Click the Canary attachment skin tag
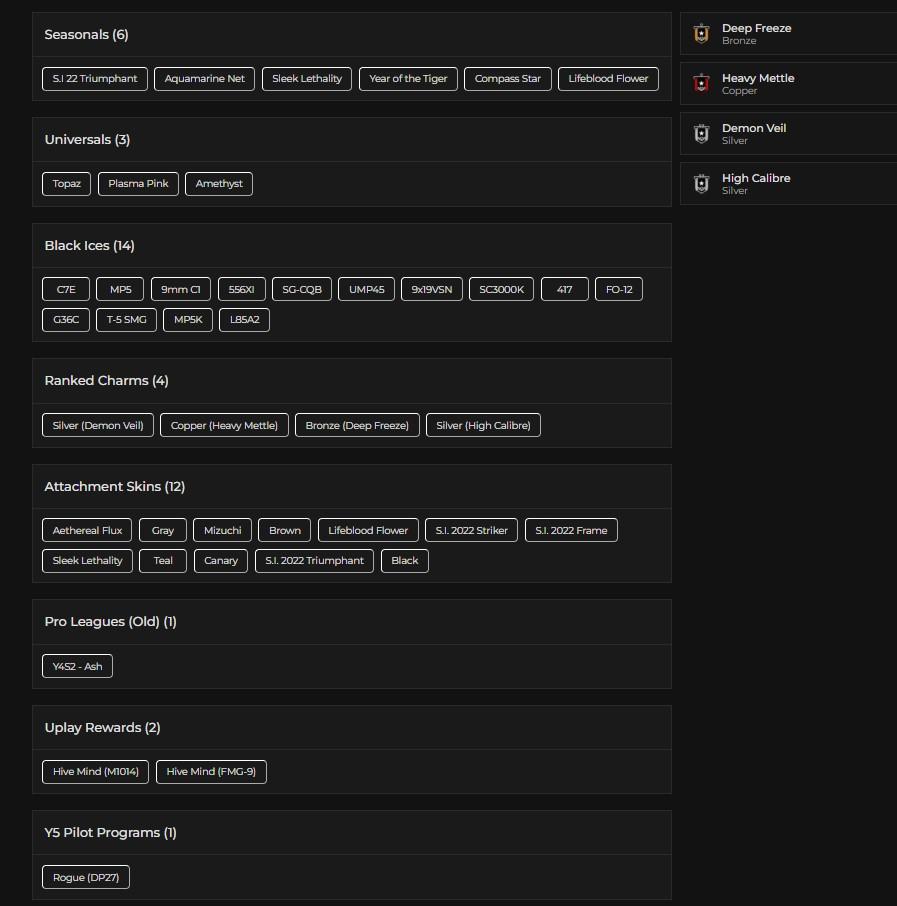 click(x=221, y=561)
